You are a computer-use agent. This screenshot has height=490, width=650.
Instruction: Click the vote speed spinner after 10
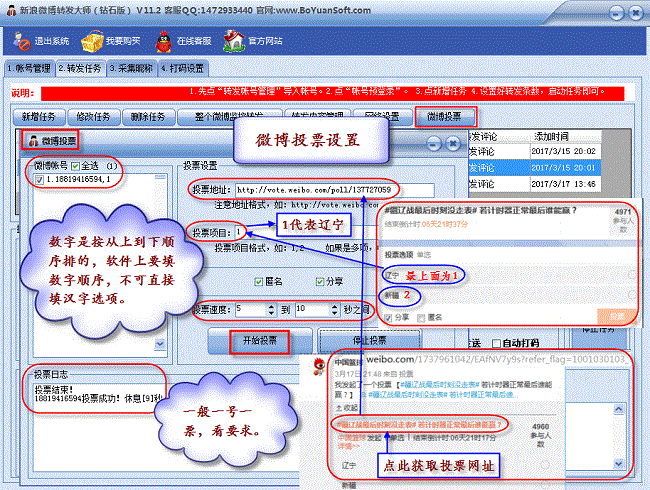(335, 310)
